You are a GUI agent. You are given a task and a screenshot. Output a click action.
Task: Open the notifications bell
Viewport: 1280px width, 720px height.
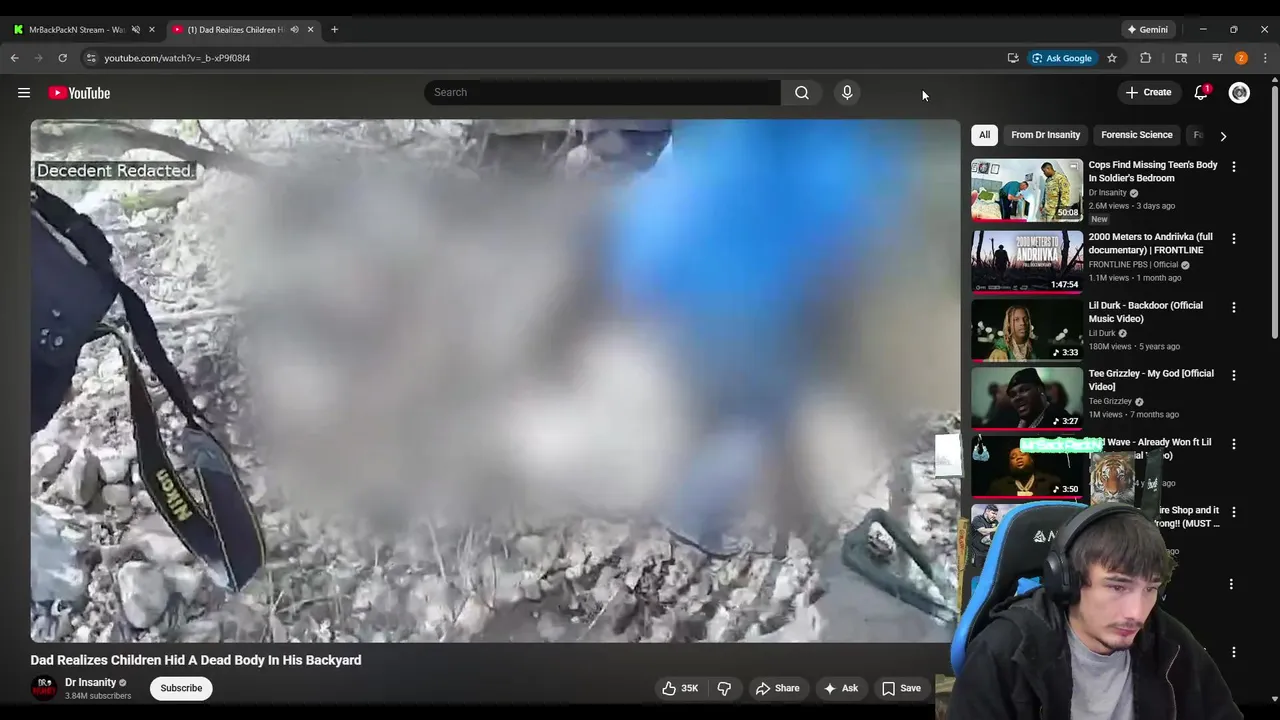pyautogui.click(x=1201, y=92)
